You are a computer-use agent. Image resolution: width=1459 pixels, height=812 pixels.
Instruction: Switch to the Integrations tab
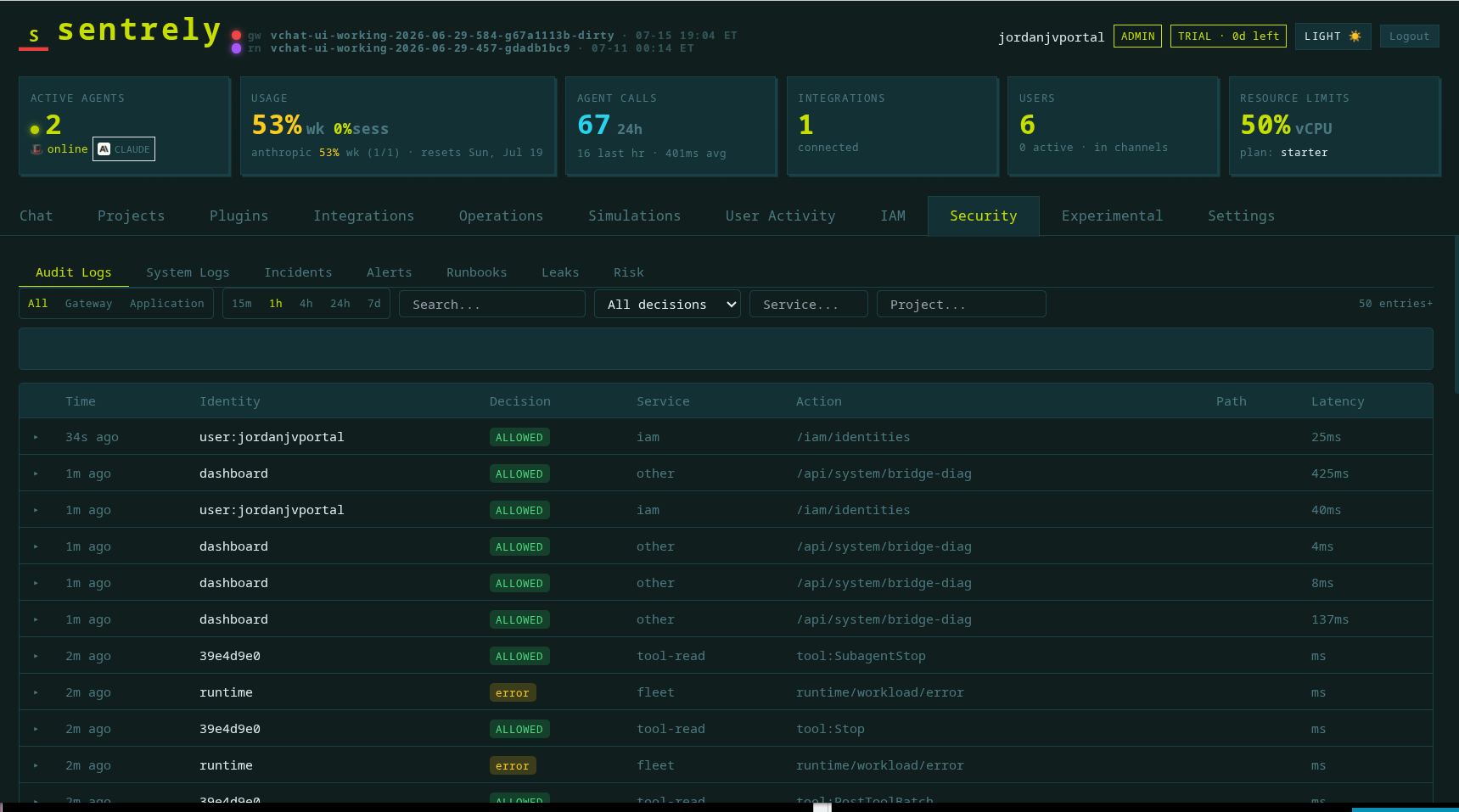tap(364, 216)
